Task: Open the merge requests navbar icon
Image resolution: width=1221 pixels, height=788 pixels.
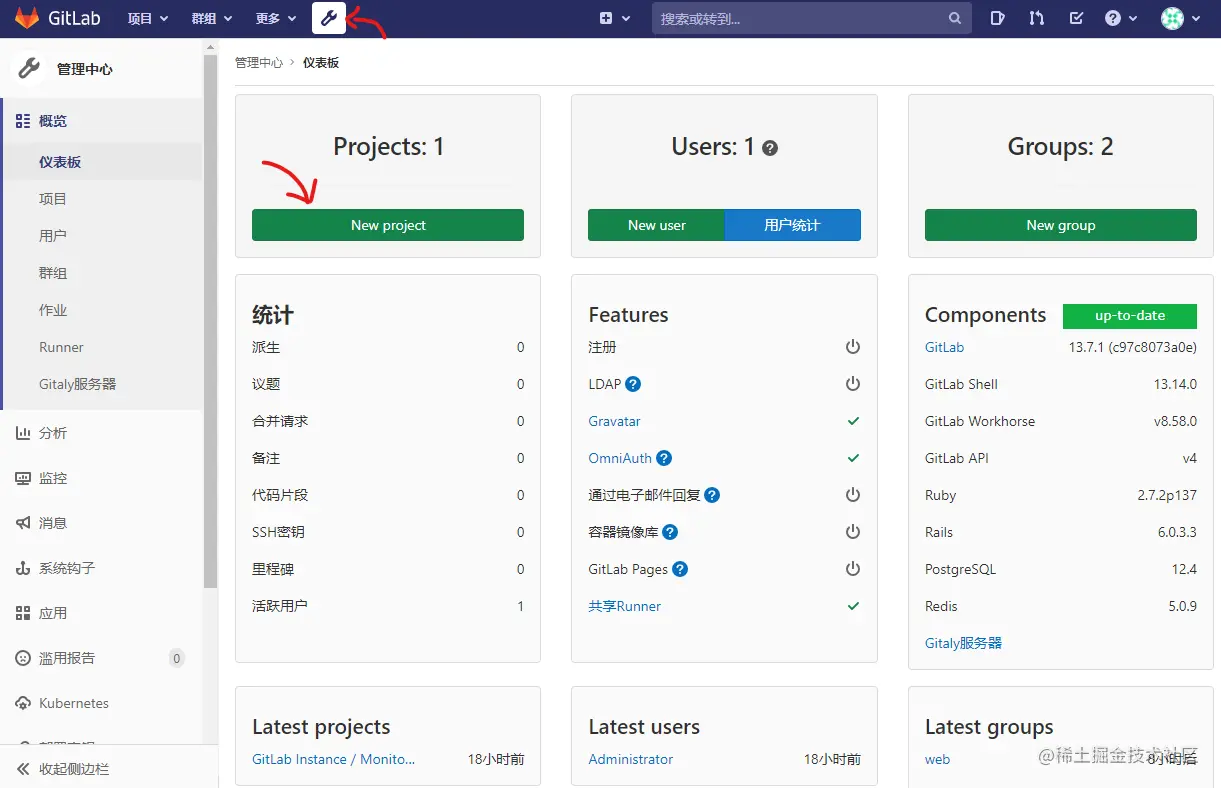Action: pyautogui.click(x=1036, y=18)
